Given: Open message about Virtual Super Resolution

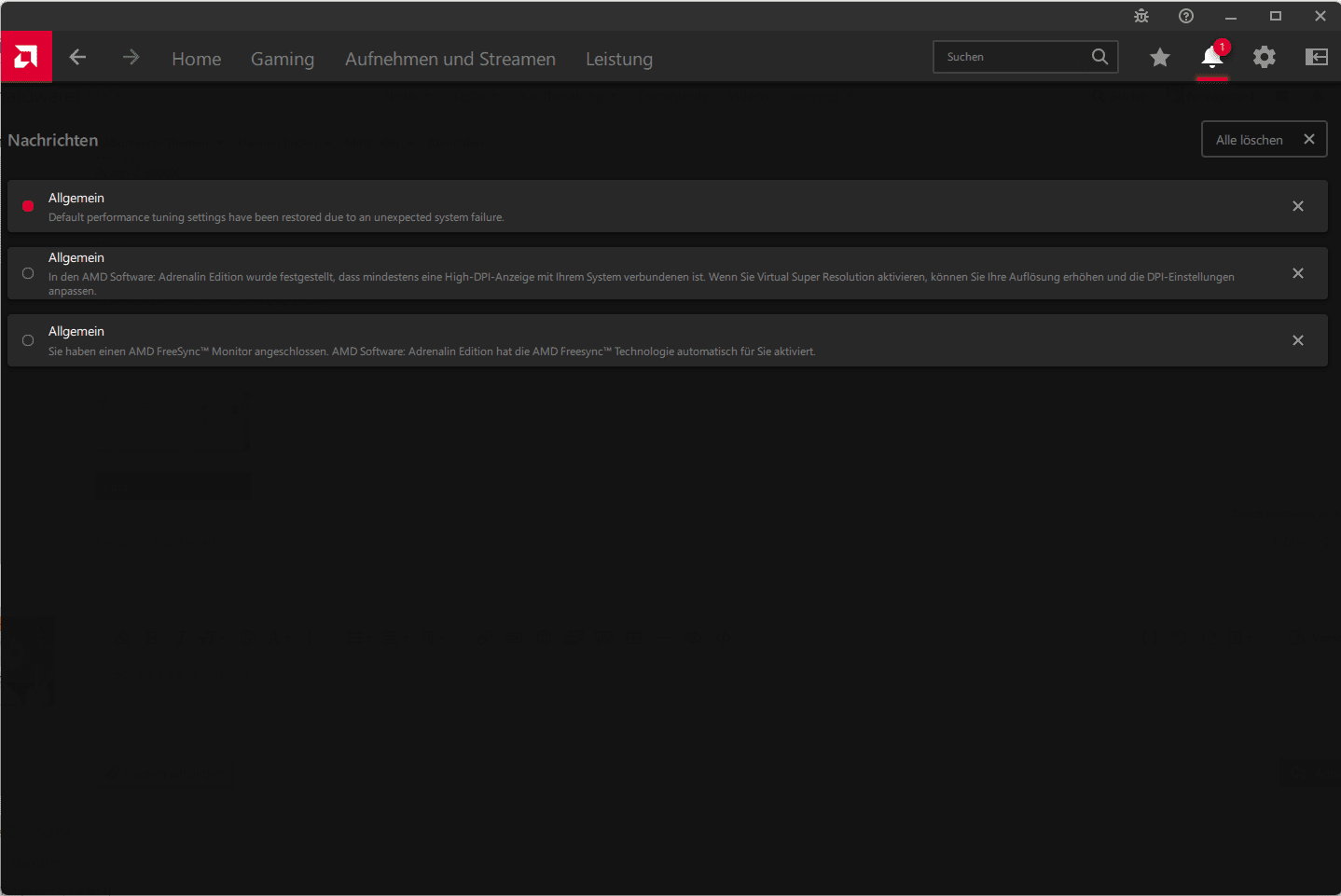Looking at the screenshot, I should point(668,273).
